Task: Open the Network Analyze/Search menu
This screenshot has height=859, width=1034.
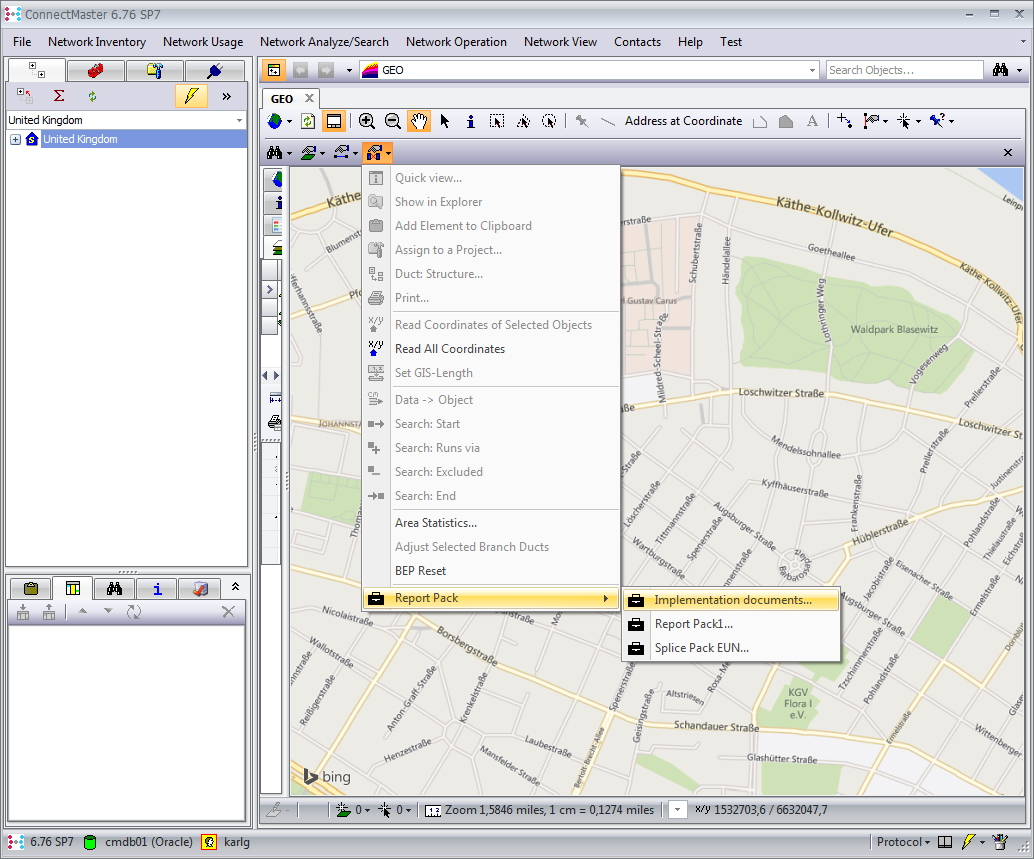Action: click(324, 42)
